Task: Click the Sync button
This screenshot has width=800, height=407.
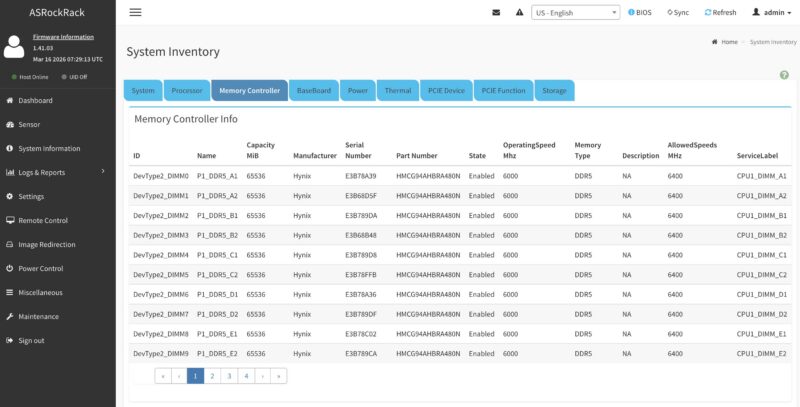Action: click(678, 12)
